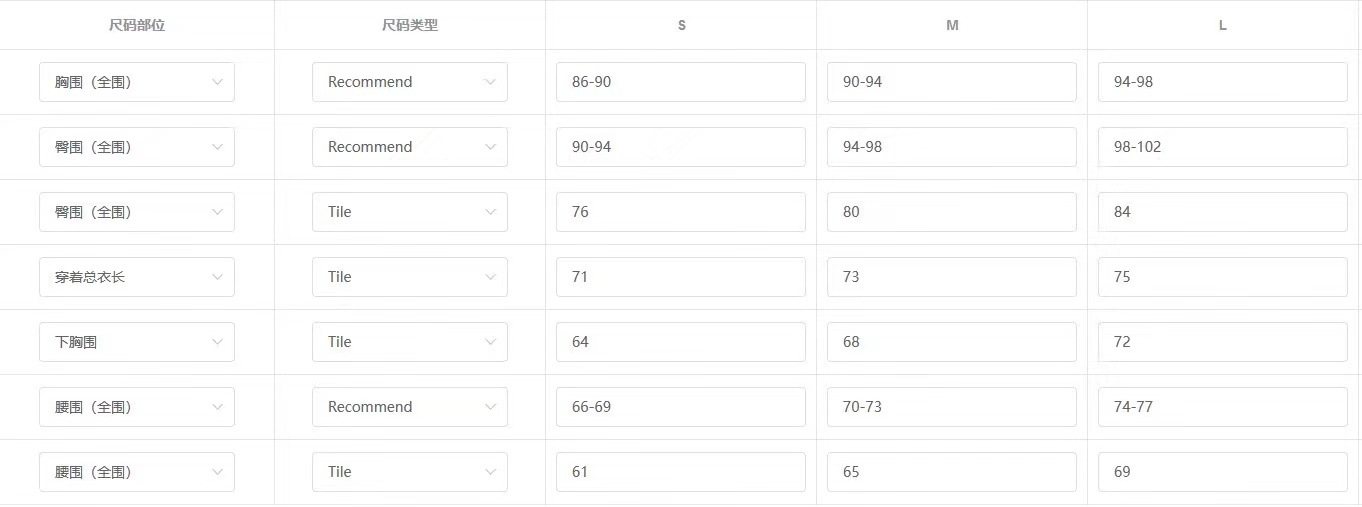1362x507 pixels.
Task: Click the chevron arrow of the 下胸围 dropdown
Action: (x=217, y=342)
